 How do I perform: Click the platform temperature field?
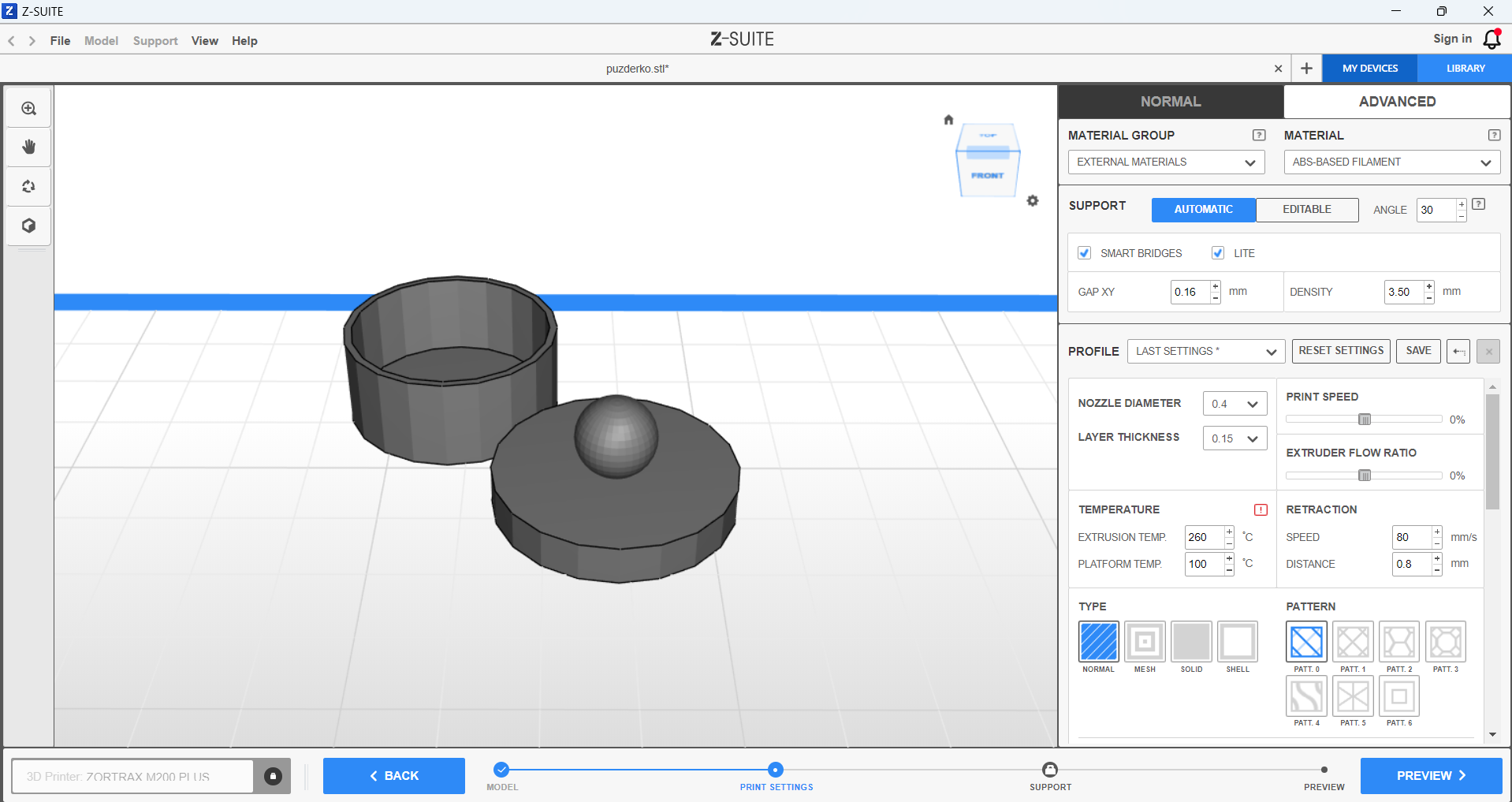[1204, 564]
